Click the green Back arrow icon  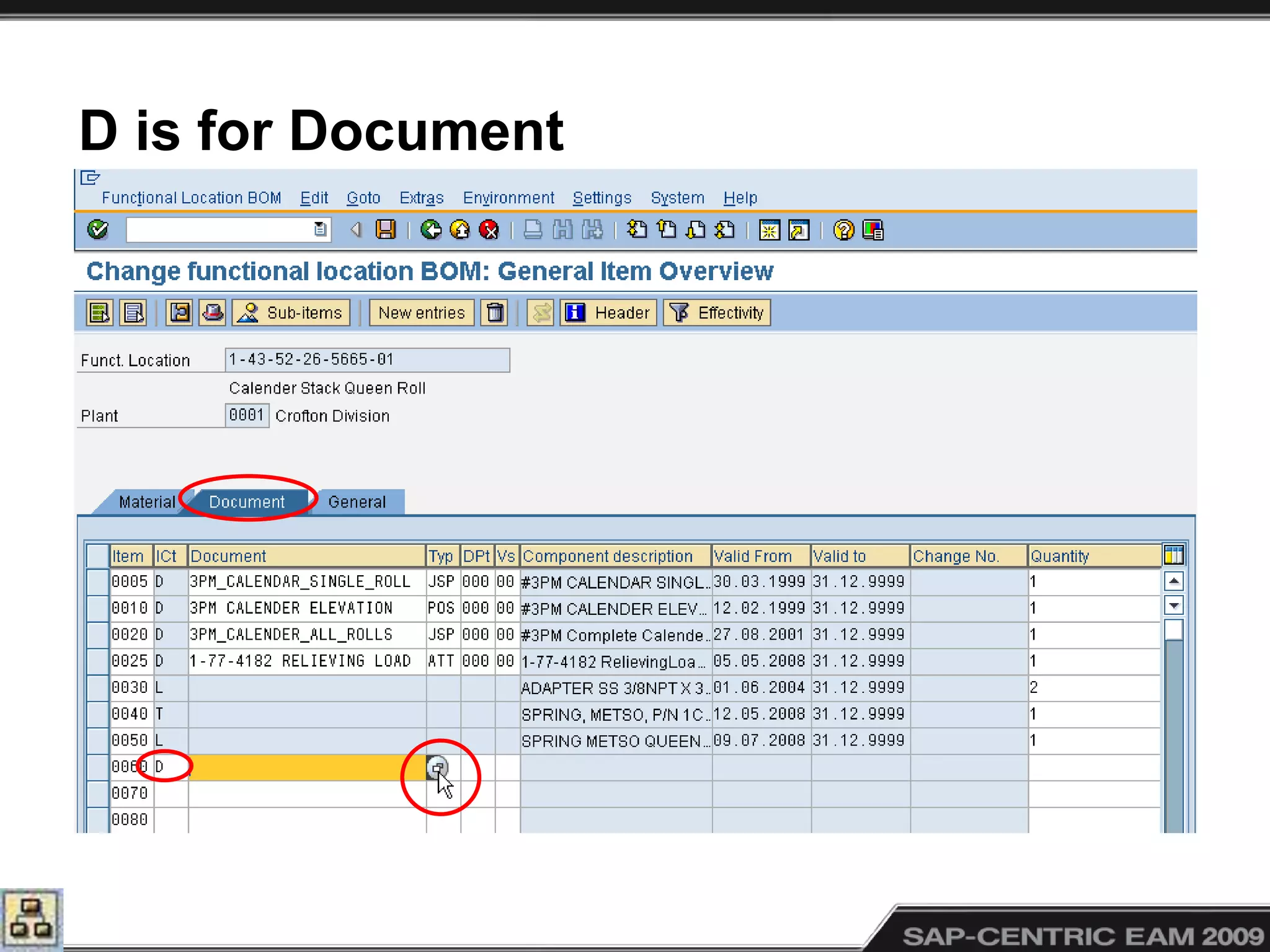[430, 230]
